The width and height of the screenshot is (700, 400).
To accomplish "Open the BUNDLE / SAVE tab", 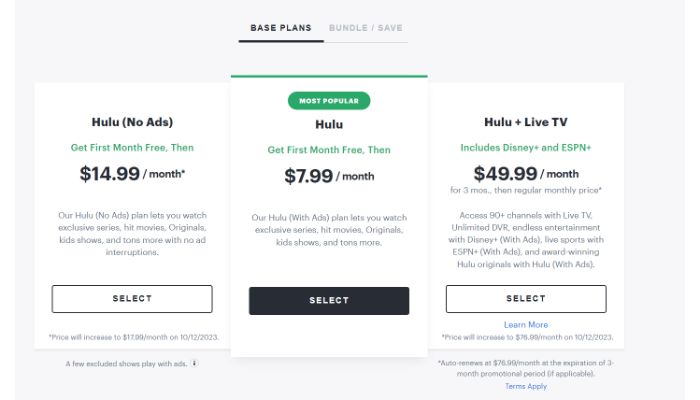I will pyautogui.click(x=365, y=27).
